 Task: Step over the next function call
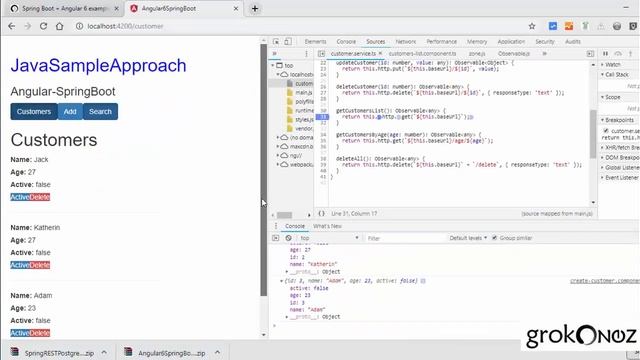[x=618, y=53]
